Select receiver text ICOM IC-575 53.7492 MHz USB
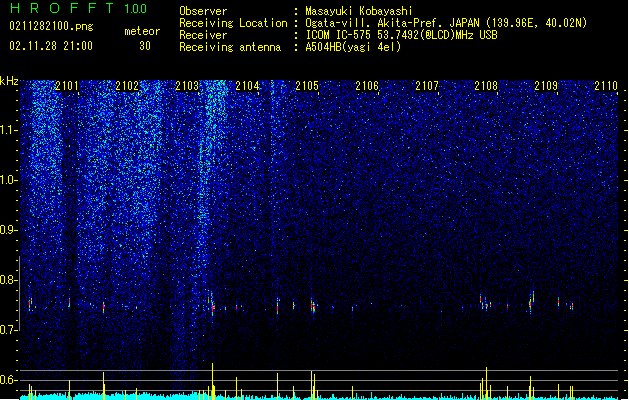629x400 pixels. pos(402,35)
